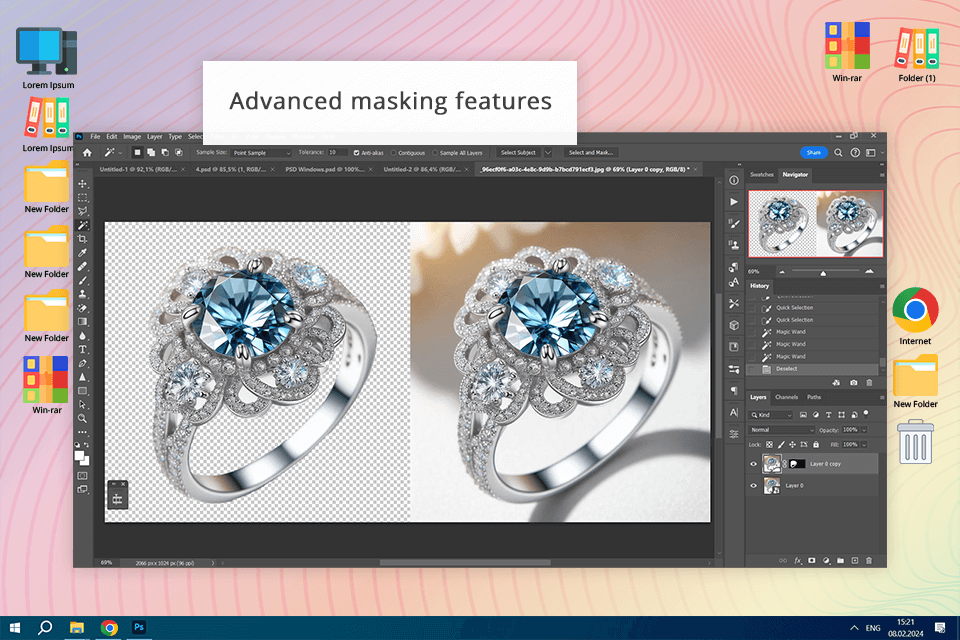Create new group folder icon in Layers
The height and width of the screenshot is (640, 960).
(840, 560)
